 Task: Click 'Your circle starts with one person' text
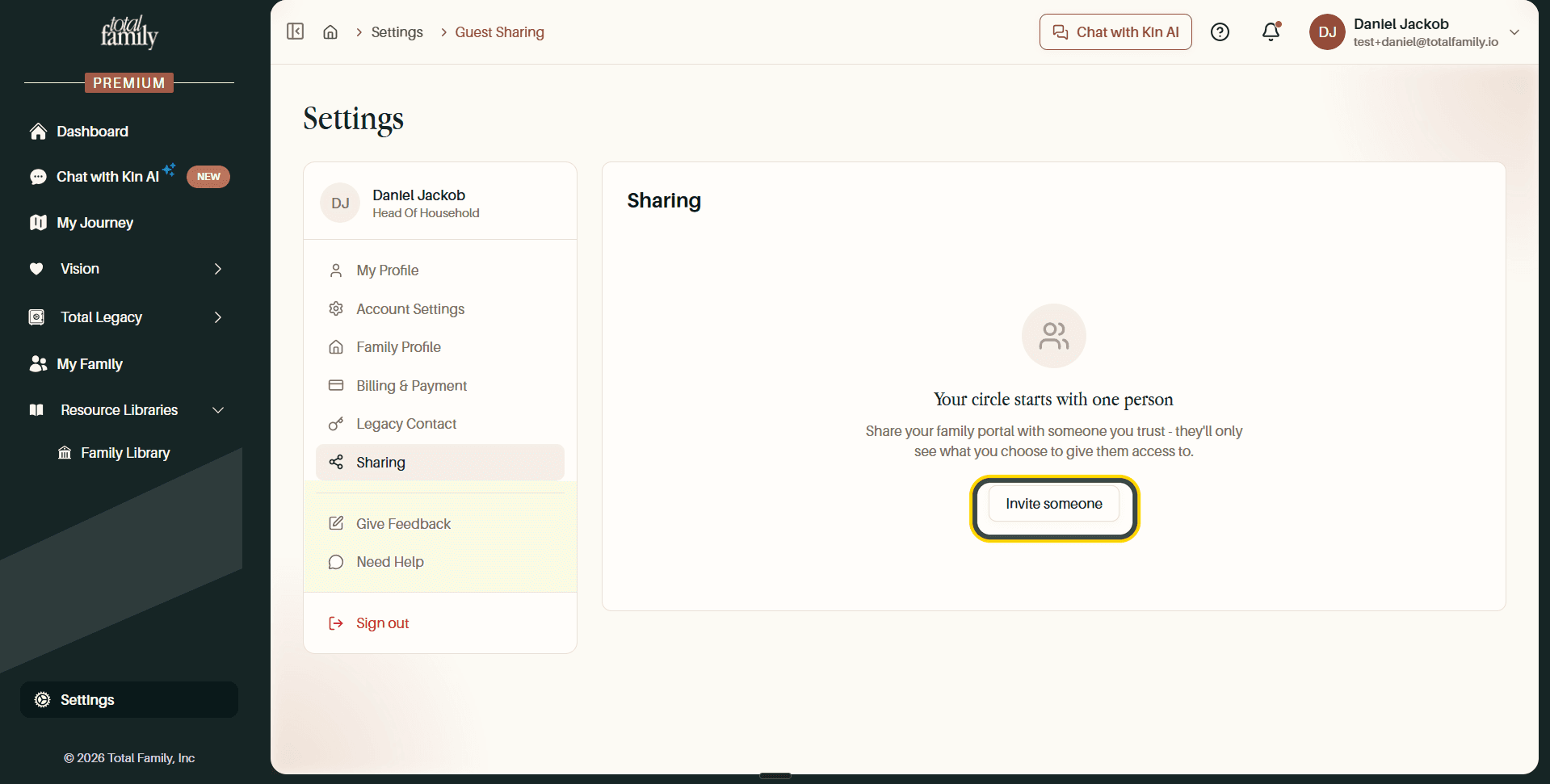click(x=1053, y=400)
